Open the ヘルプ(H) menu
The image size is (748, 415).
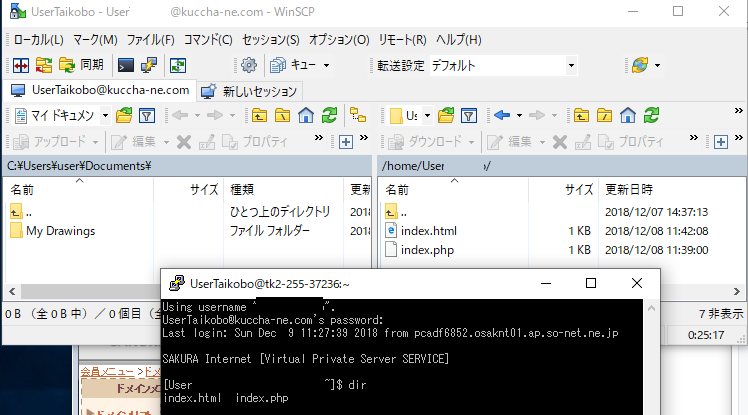click(458, 40)
